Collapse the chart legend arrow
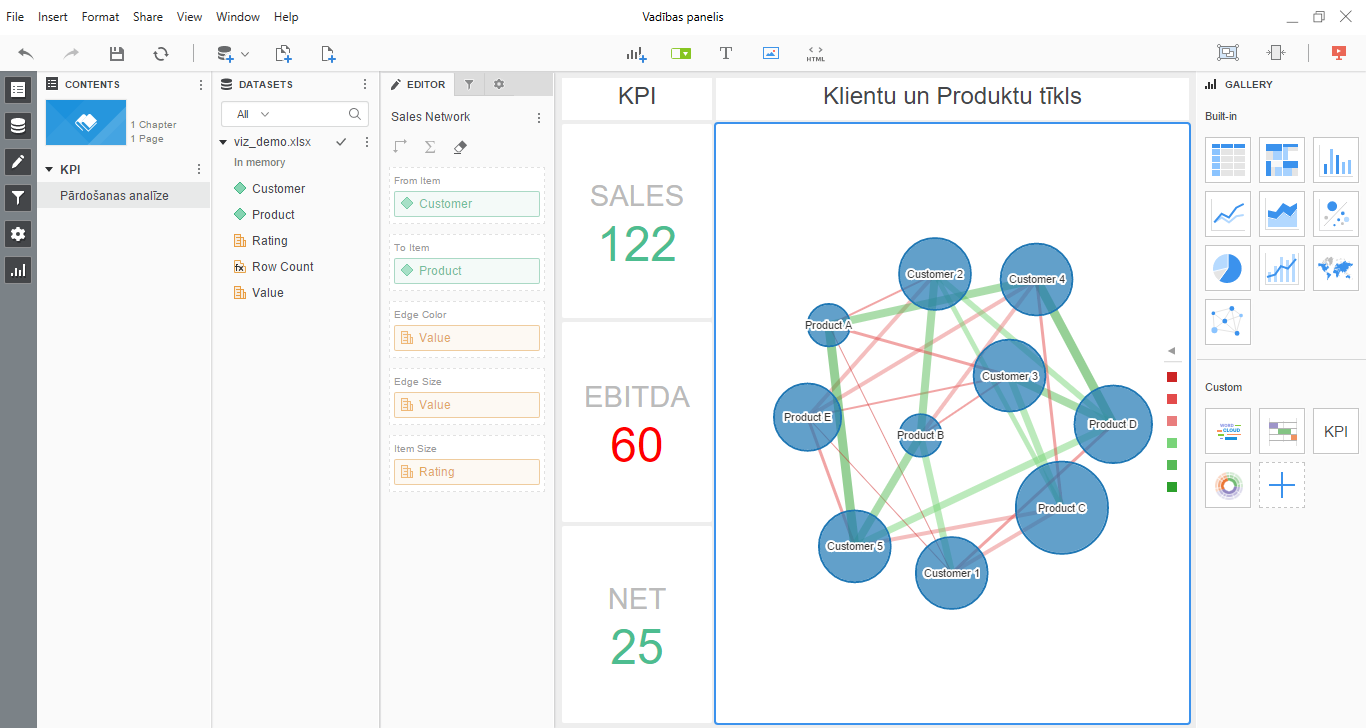The height and width of the screenshot is (728, 1366). (1171, 351)
